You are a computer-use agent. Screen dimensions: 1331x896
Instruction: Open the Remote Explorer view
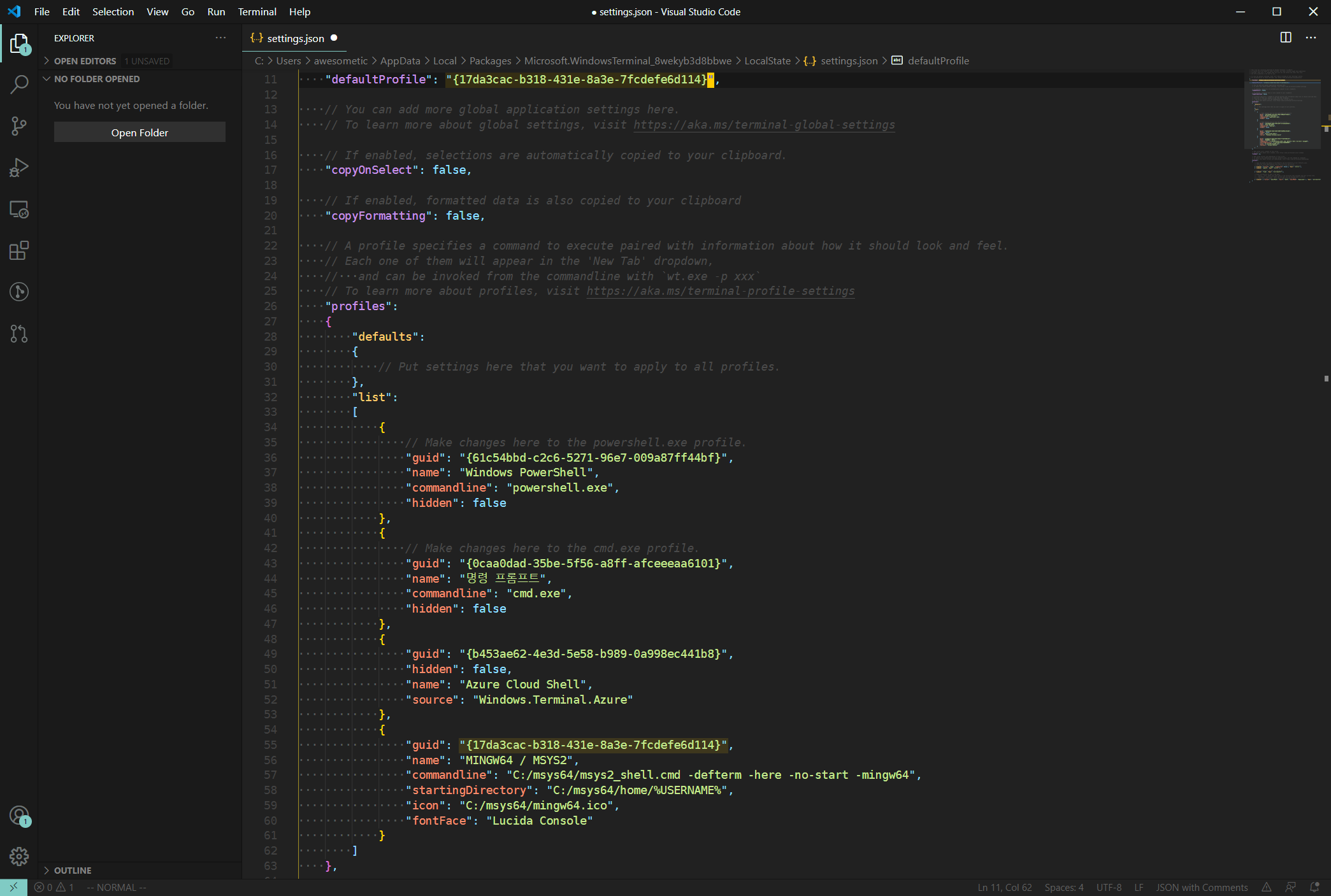[19, 210]
